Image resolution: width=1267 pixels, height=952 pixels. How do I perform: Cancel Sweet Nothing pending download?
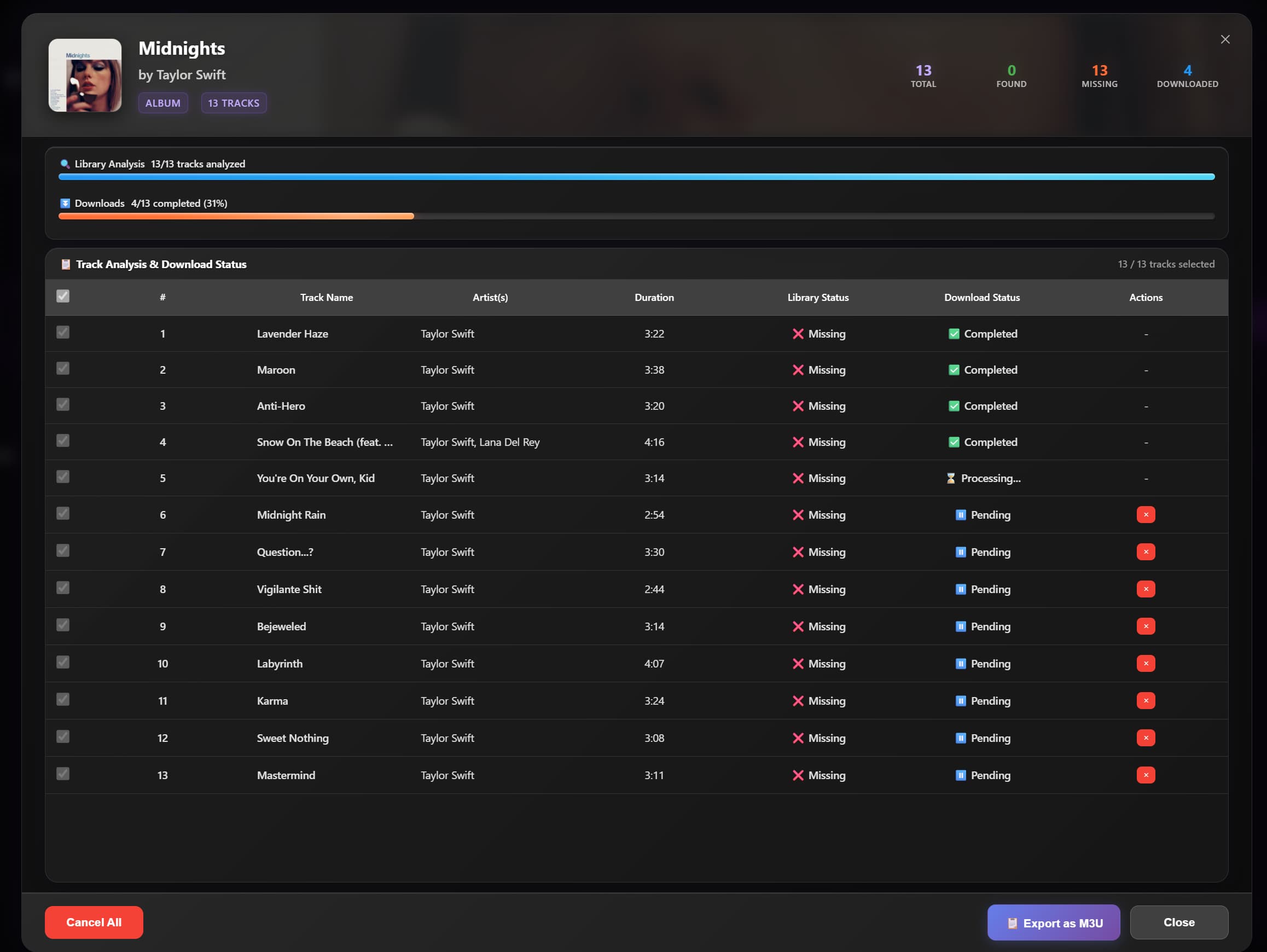[1146, 738]
